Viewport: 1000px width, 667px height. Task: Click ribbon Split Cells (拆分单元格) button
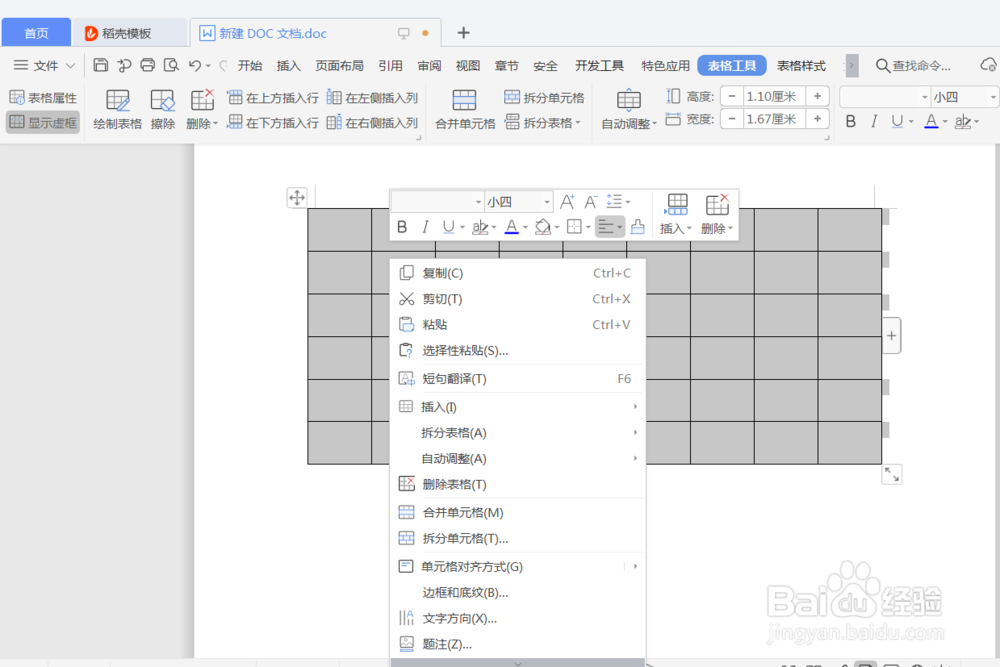click(x=544, y=98)
